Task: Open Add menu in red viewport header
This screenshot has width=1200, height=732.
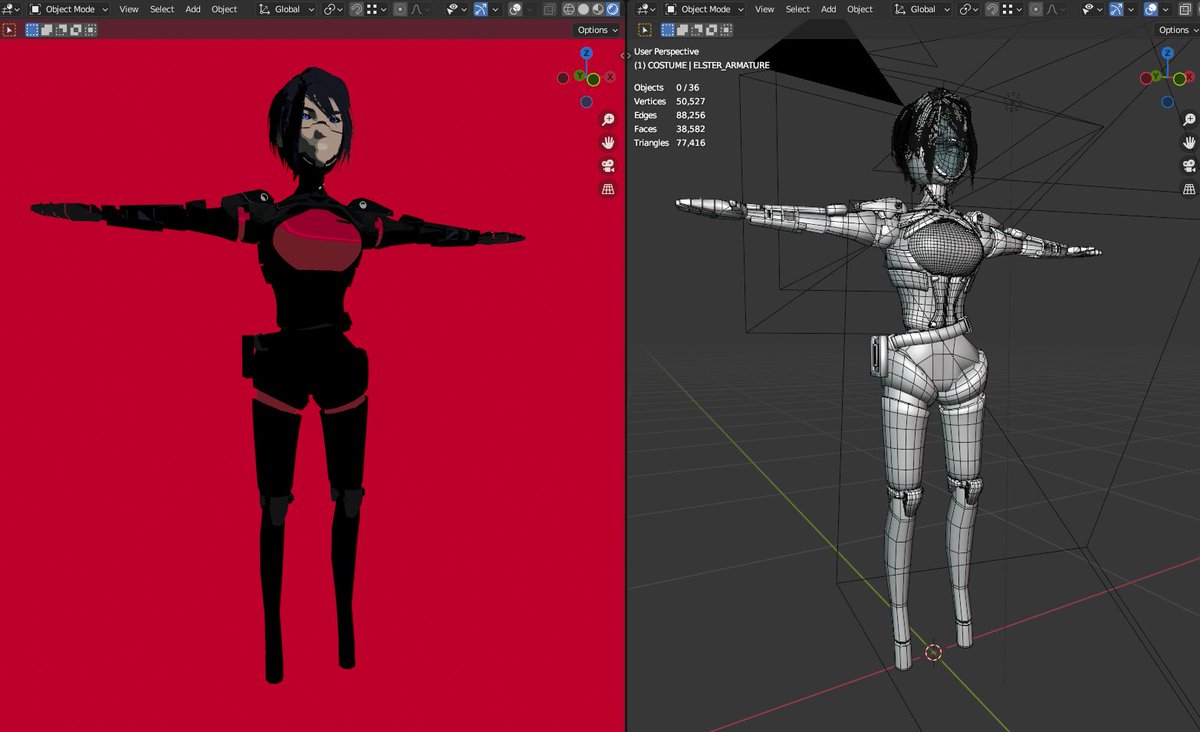Action: (193, 9)
